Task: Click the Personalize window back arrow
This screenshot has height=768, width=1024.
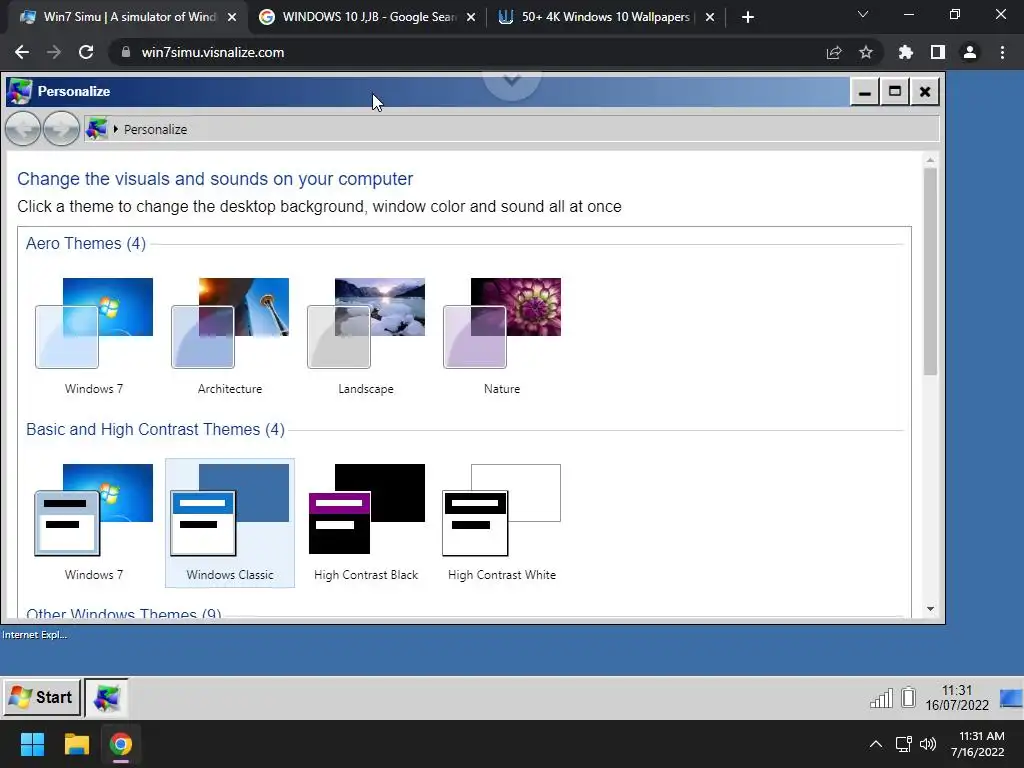Action: pyautogui.click(x=23, y=129)
